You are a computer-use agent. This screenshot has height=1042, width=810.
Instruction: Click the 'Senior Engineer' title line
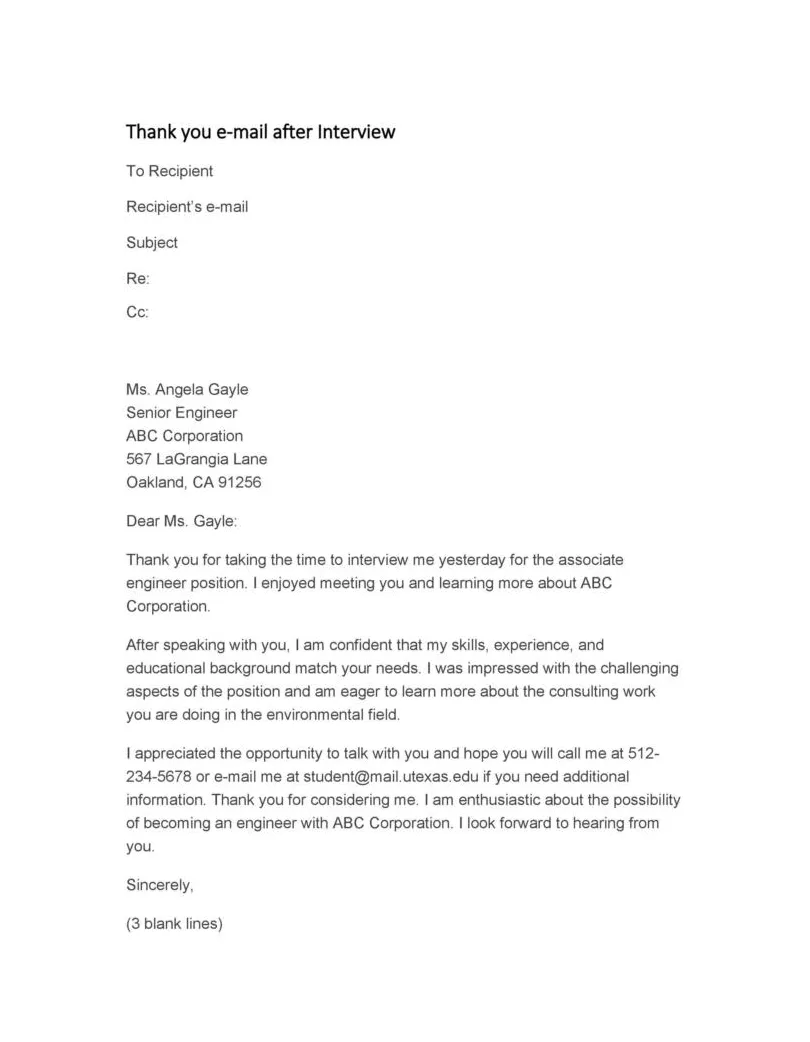pyautogui.click(x=181, y=412)
